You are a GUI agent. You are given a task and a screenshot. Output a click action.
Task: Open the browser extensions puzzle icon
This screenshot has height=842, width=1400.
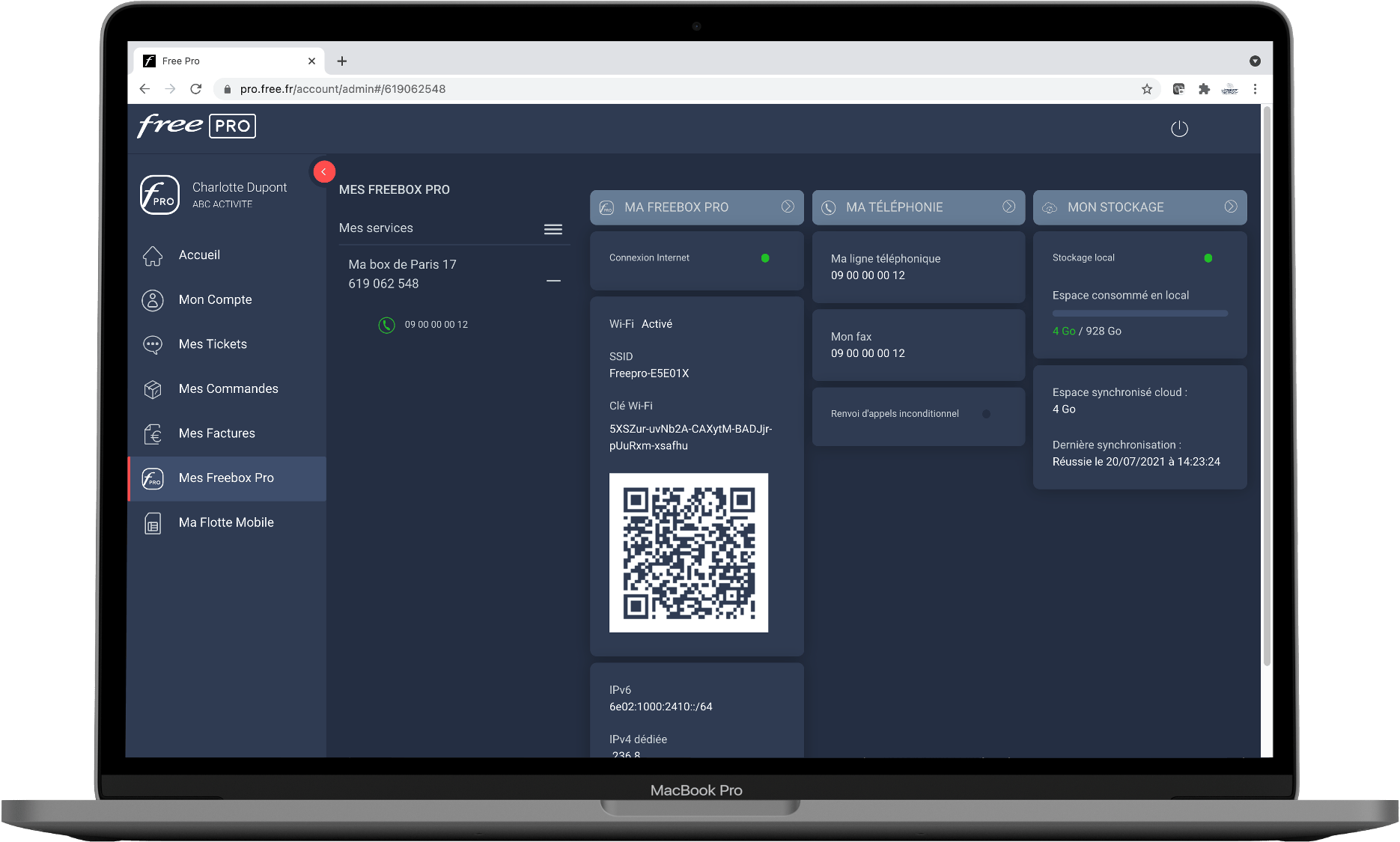pyautogui.click(x=1204, y=89)
